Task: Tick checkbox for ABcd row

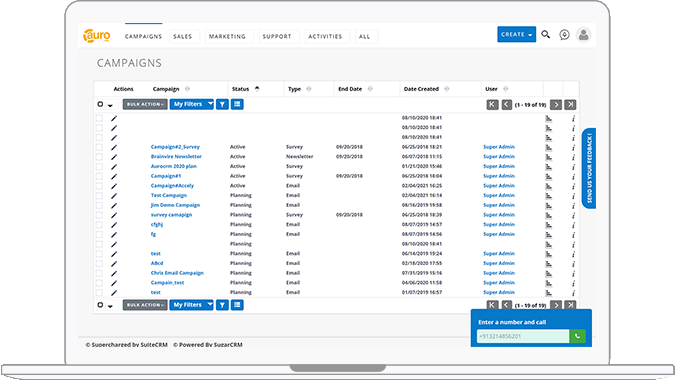Action: tap(99, 263)
